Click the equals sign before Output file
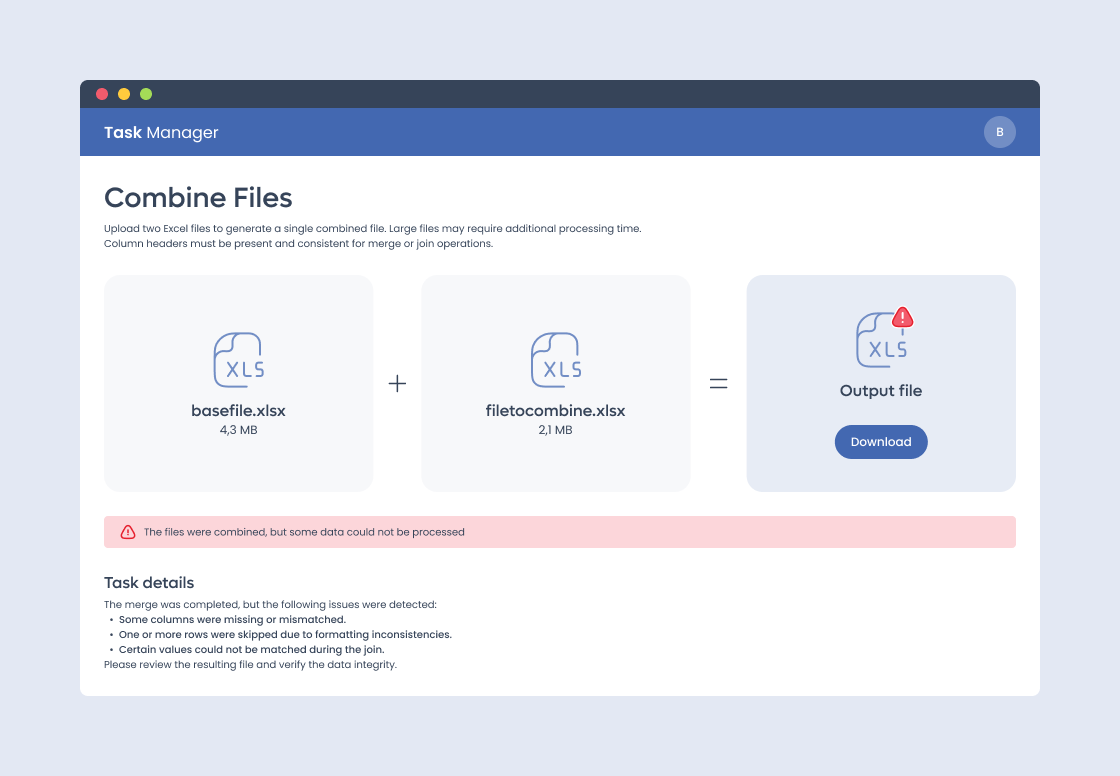The height and width of the screenshot is (776, 1120). point(719,384)
